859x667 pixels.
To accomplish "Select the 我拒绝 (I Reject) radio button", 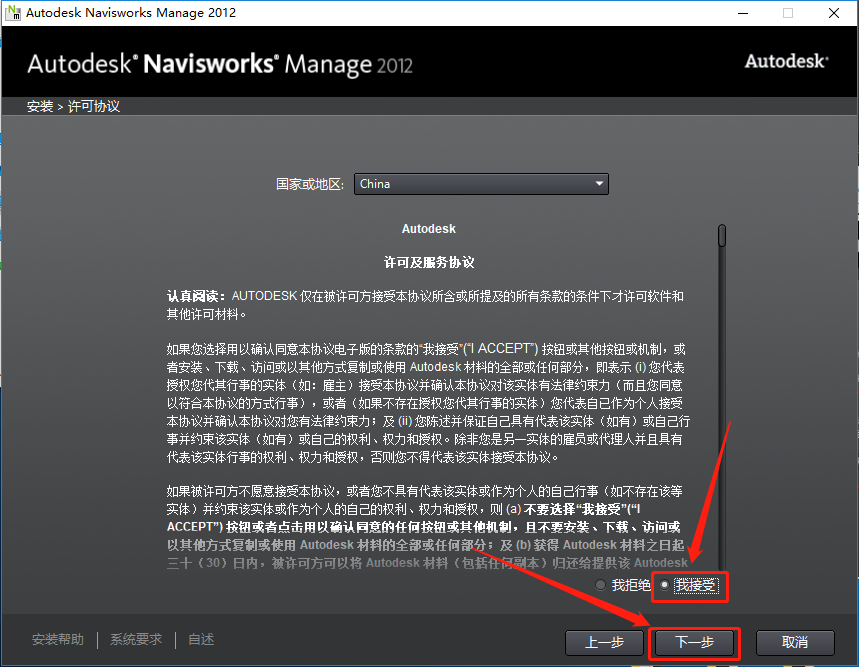I will coord(600,585).
